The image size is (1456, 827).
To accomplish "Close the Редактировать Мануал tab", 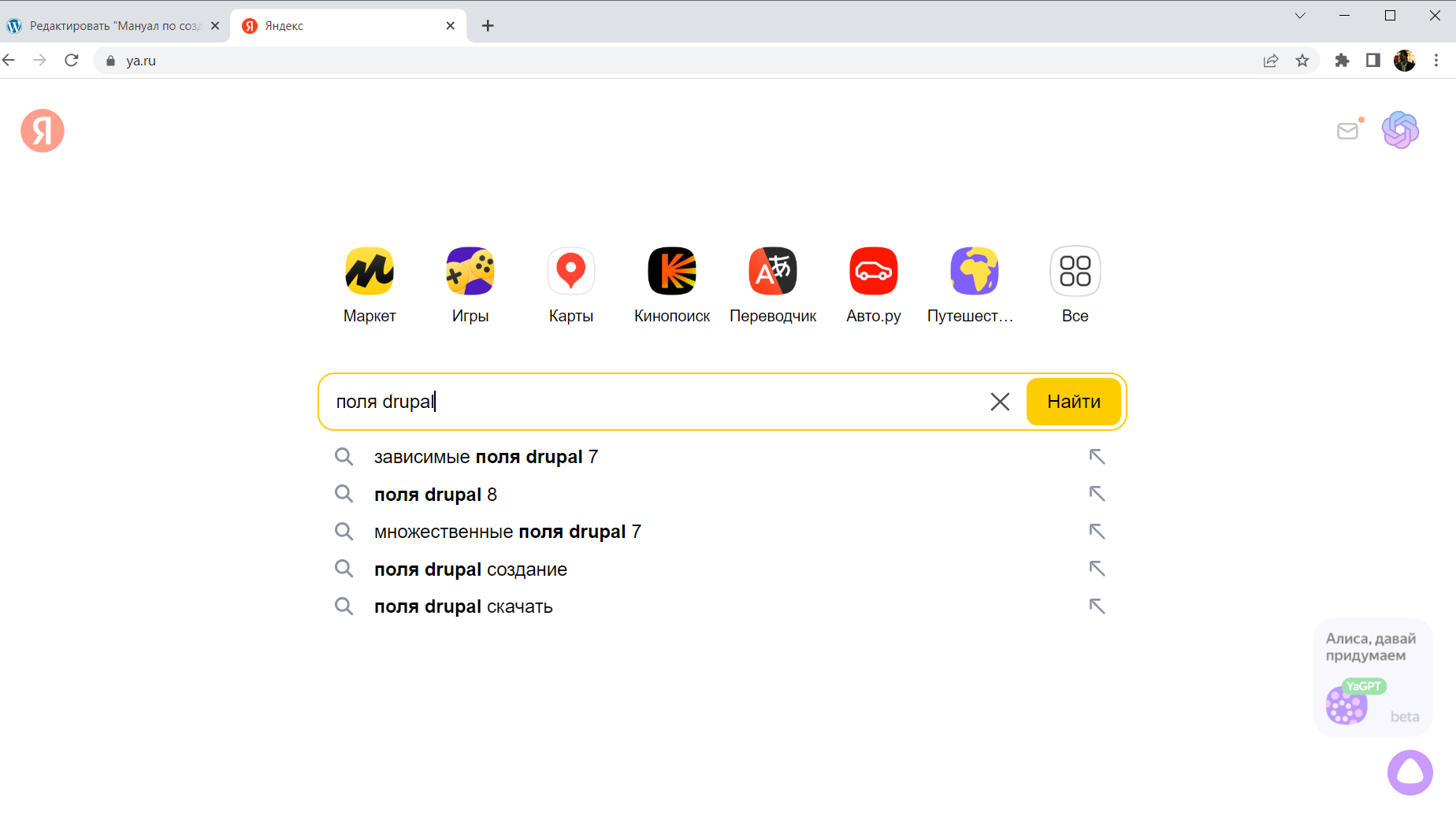I will 215,26.
